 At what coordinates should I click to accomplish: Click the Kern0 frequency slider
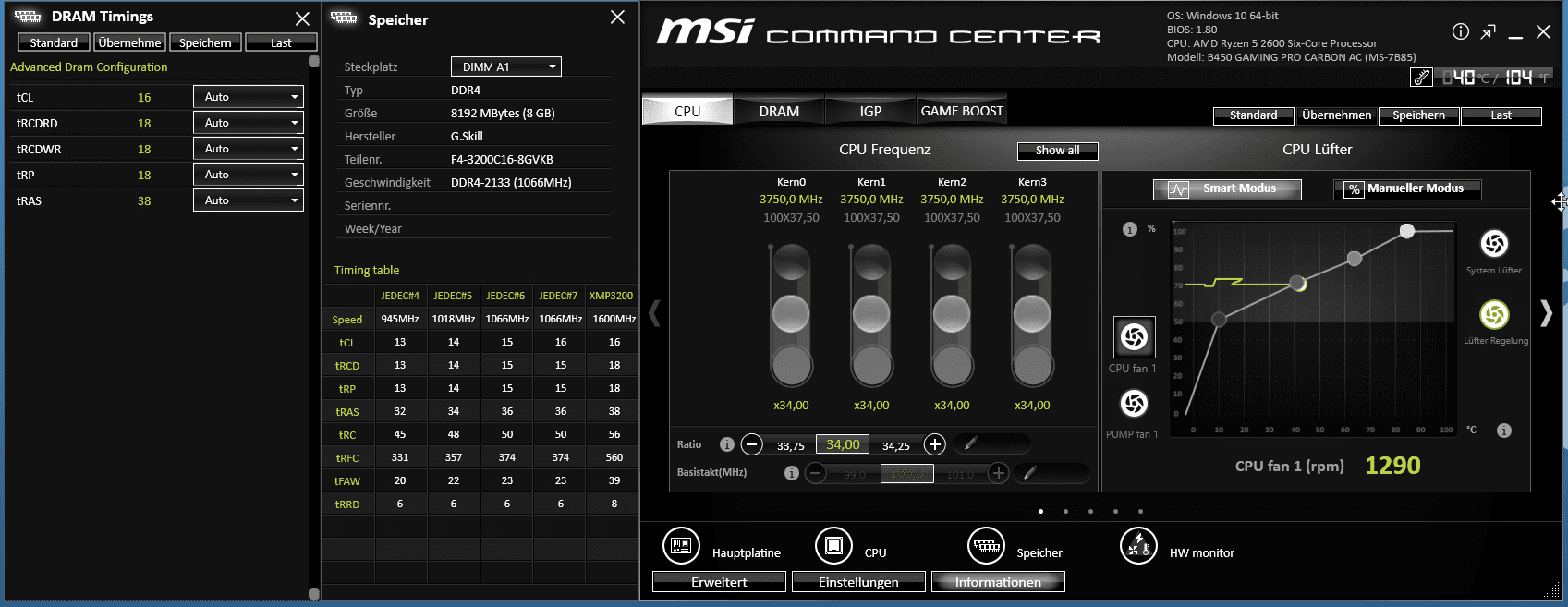[x=791, y=315]
